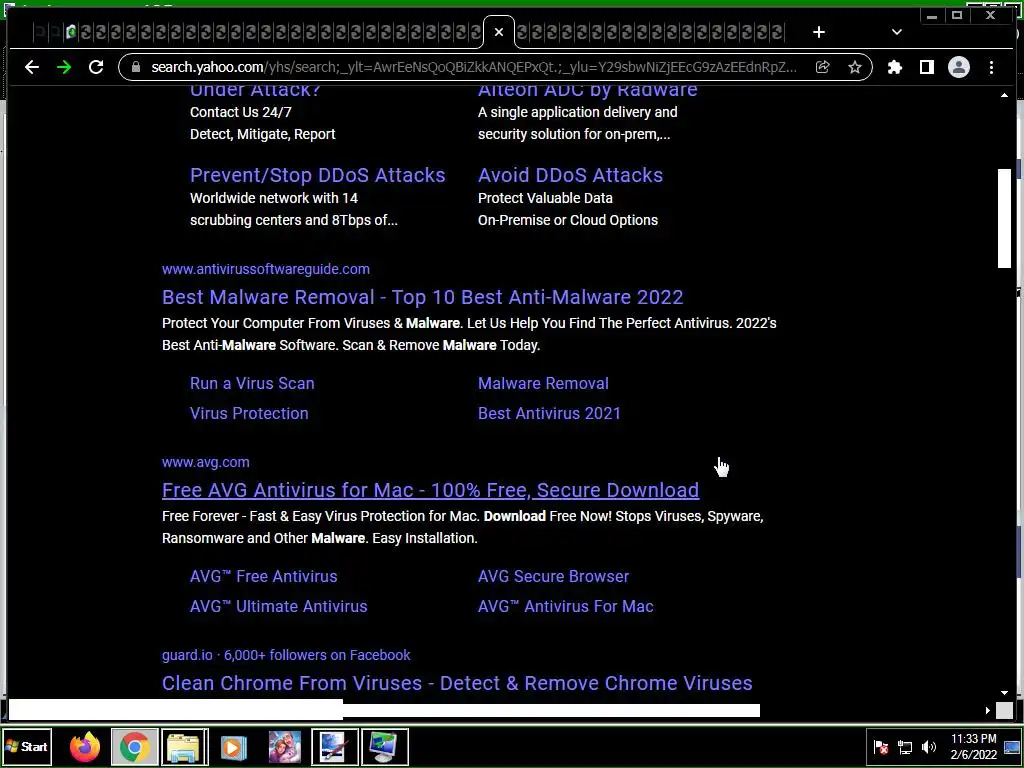The width and height of the screenshot is (1024, 768).
Task: Click the vertical scrollbar thumb
Action: pyautogui.click(x=1004, y=218)
